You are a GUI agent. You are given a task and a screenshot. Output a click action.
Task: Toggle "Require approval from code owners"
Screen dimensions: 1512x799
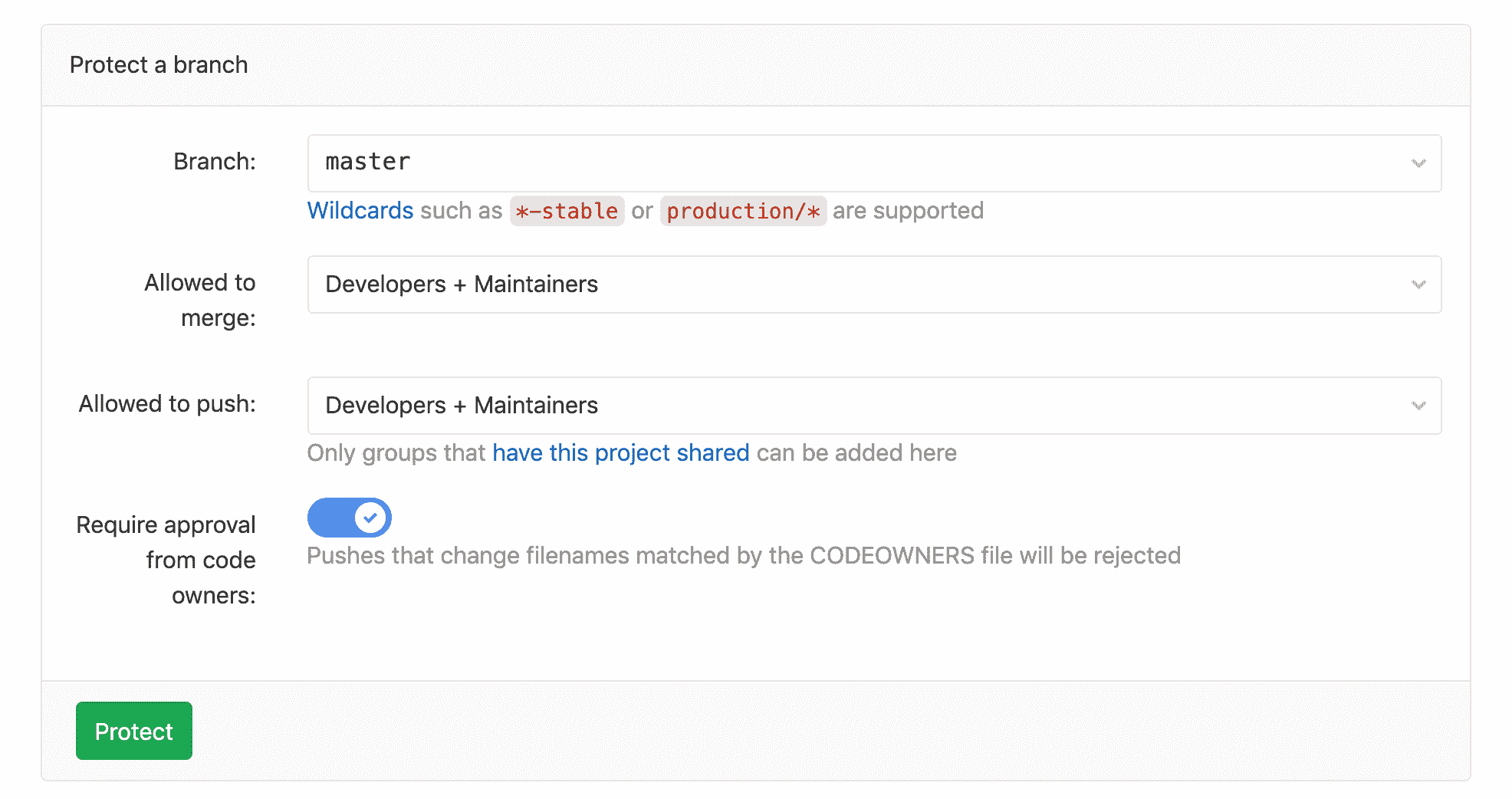[x=349, y=518]
